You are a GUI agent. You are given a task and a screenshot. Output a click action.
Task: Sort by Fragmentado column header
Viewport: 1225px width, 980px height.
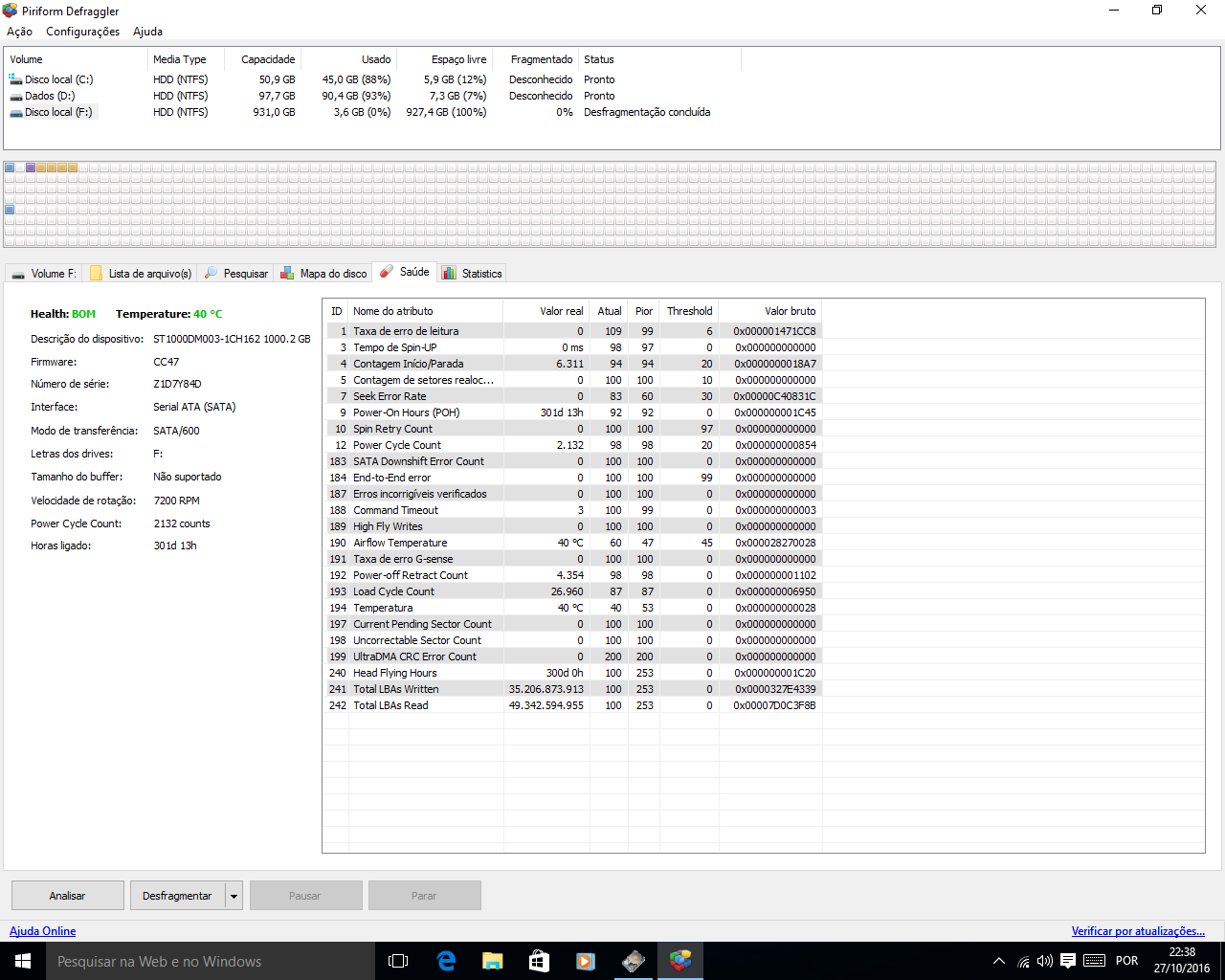tap(536, 59)
